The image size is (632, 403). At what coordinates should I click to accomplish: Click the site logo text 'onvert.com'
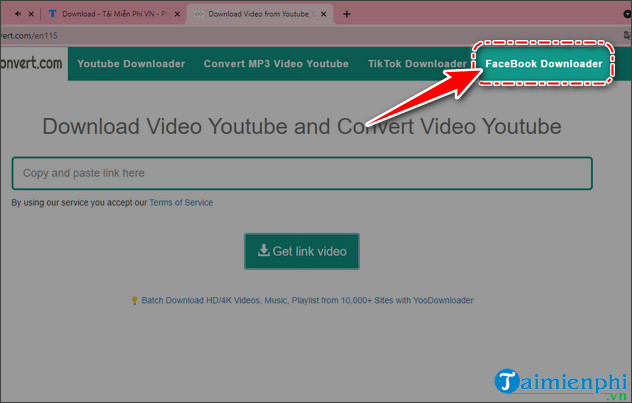coord(31,63)
